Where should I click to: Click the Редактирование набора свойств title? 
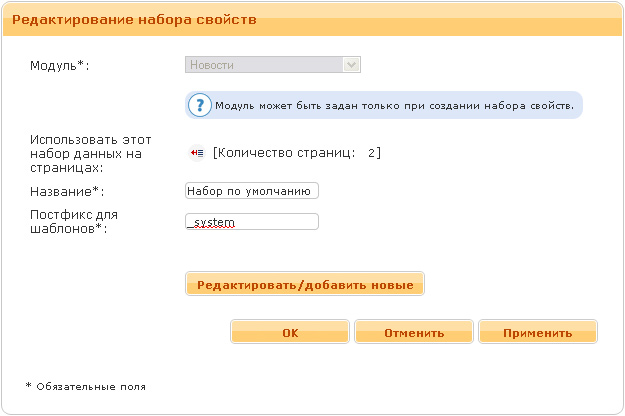(134, 19)
